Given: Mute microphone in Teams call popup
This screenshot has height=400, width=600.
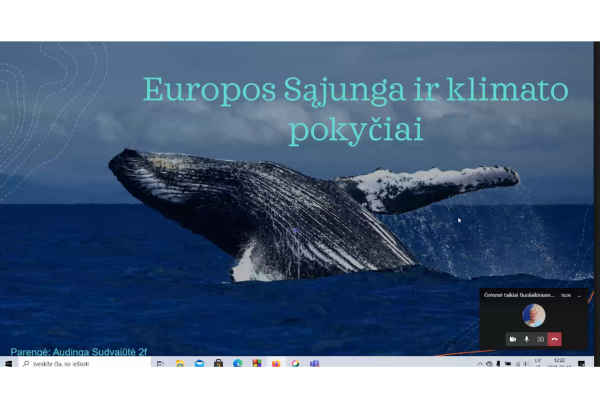Looking at the screenshot, I should tap(527, 339).
